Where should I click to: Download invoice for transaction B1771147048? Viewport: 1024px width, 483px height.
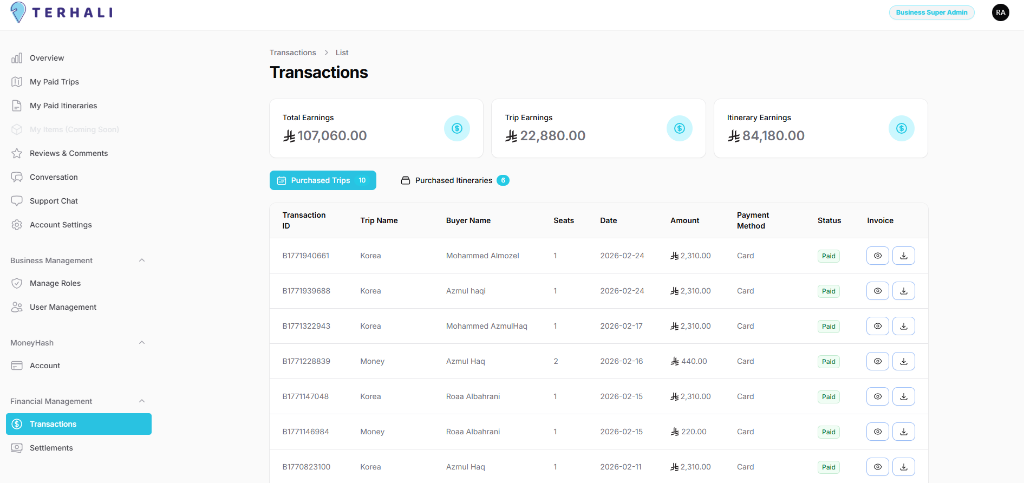pyautogui.click(x=904, y=396)
